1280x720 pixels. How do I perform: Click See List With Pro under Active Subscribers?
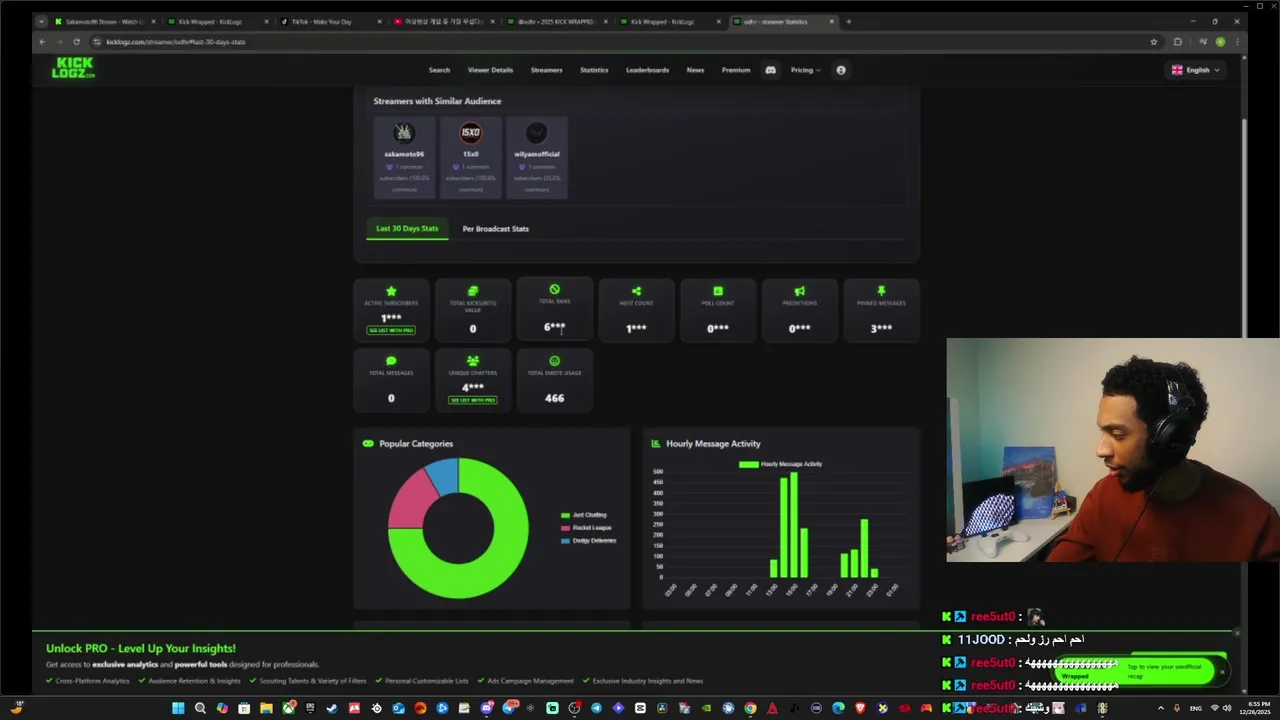click(x=391, y=330)
